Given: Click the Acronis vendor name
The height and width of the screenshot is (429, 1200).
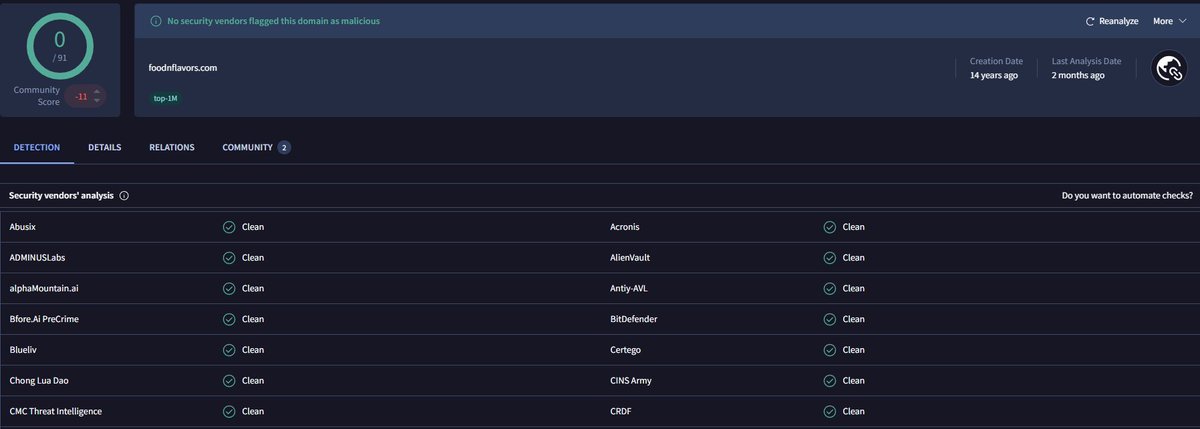Looking at the screenshot, I should point(626,227).
